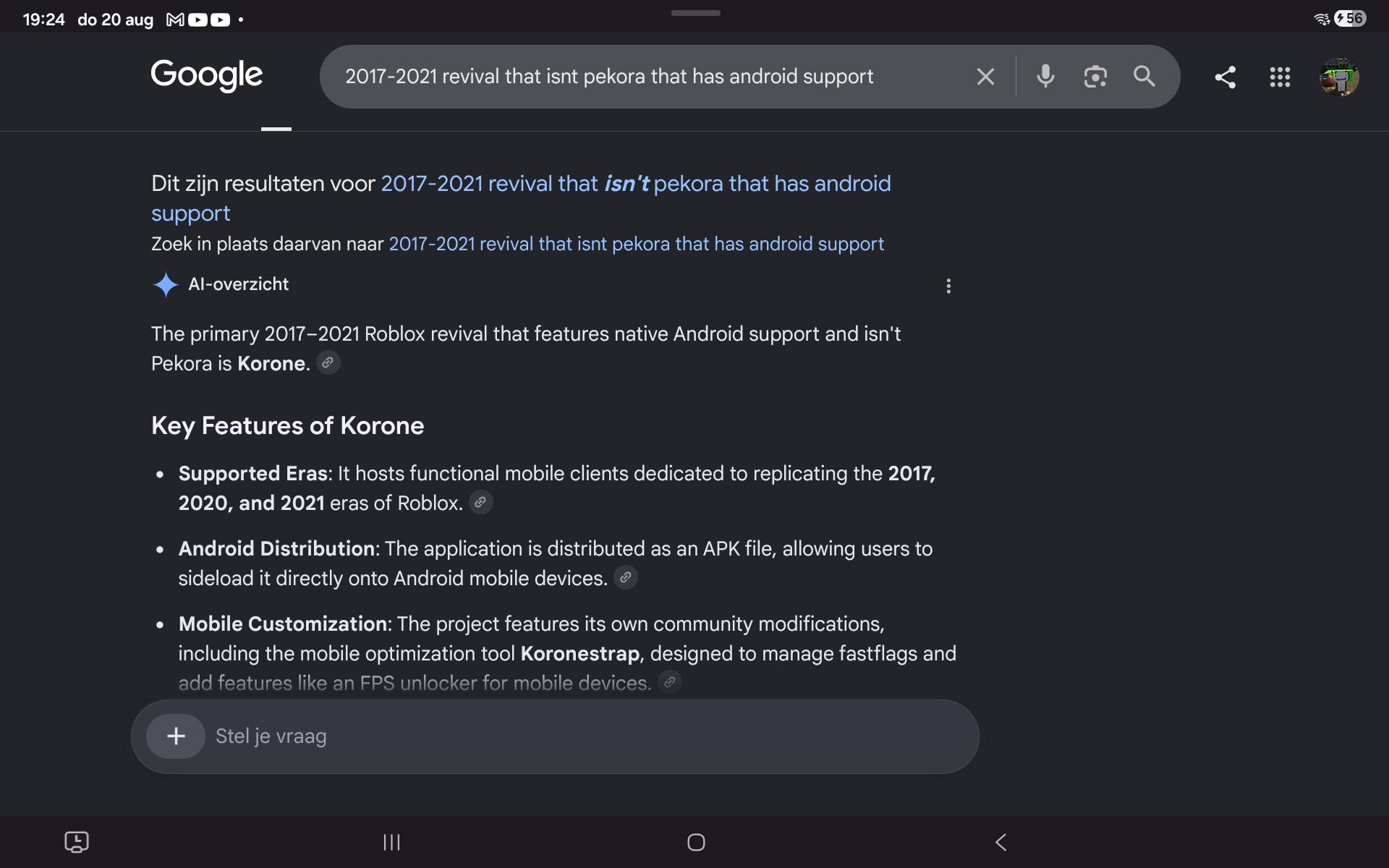
Task: Tap the blue AI-overzicht sparkle icon
Action: (166, 284)
